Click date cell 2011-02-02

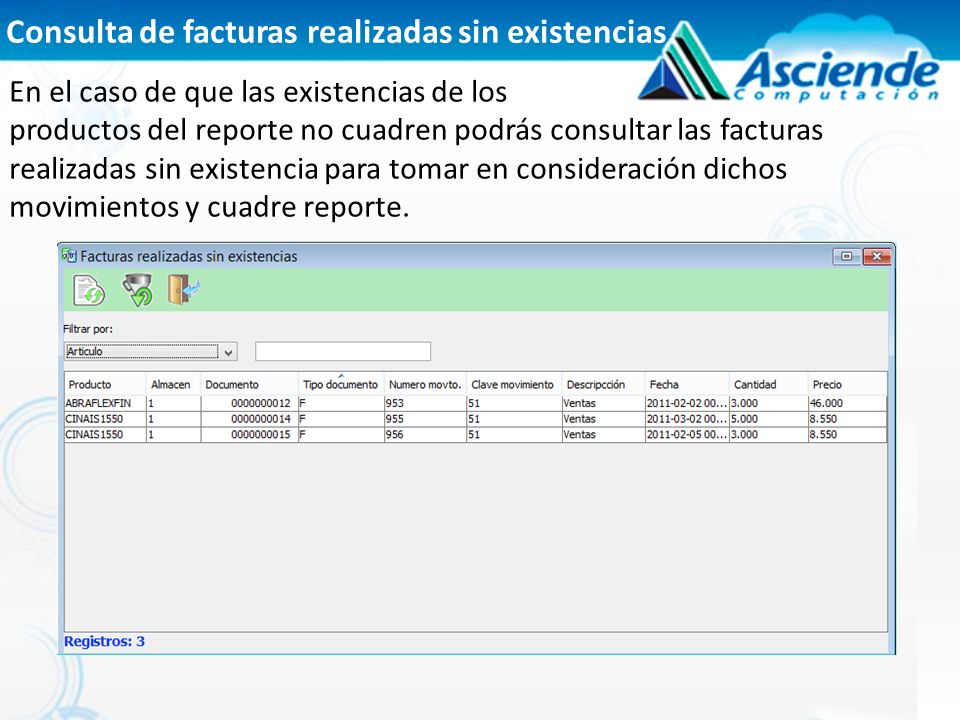[x=687, y=403]
